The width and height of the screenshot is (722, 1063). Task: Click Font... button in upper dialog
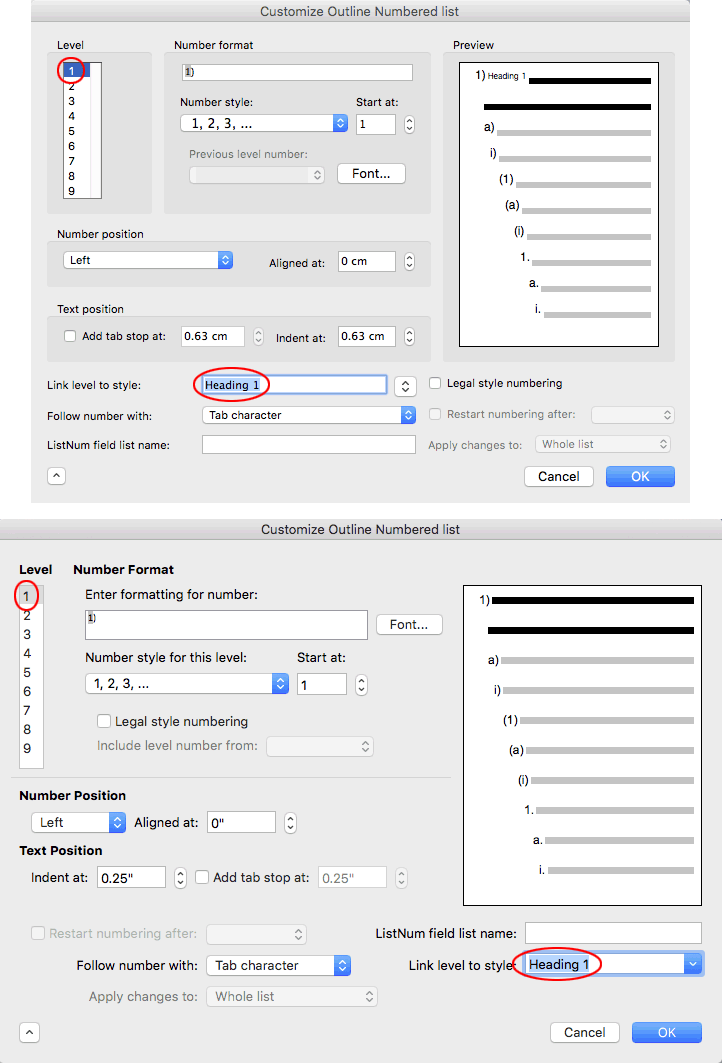[371, 174]
